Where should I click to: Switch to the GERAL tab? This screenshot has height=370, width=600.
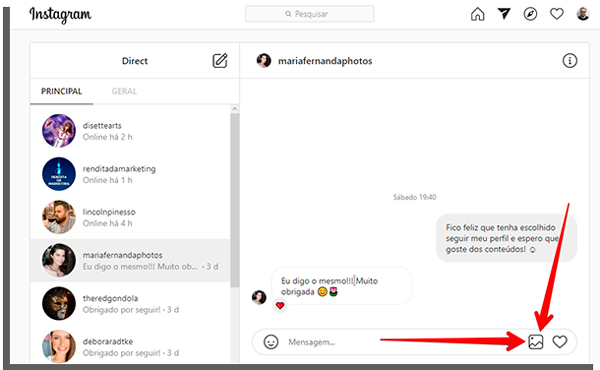tap(124, 91)
